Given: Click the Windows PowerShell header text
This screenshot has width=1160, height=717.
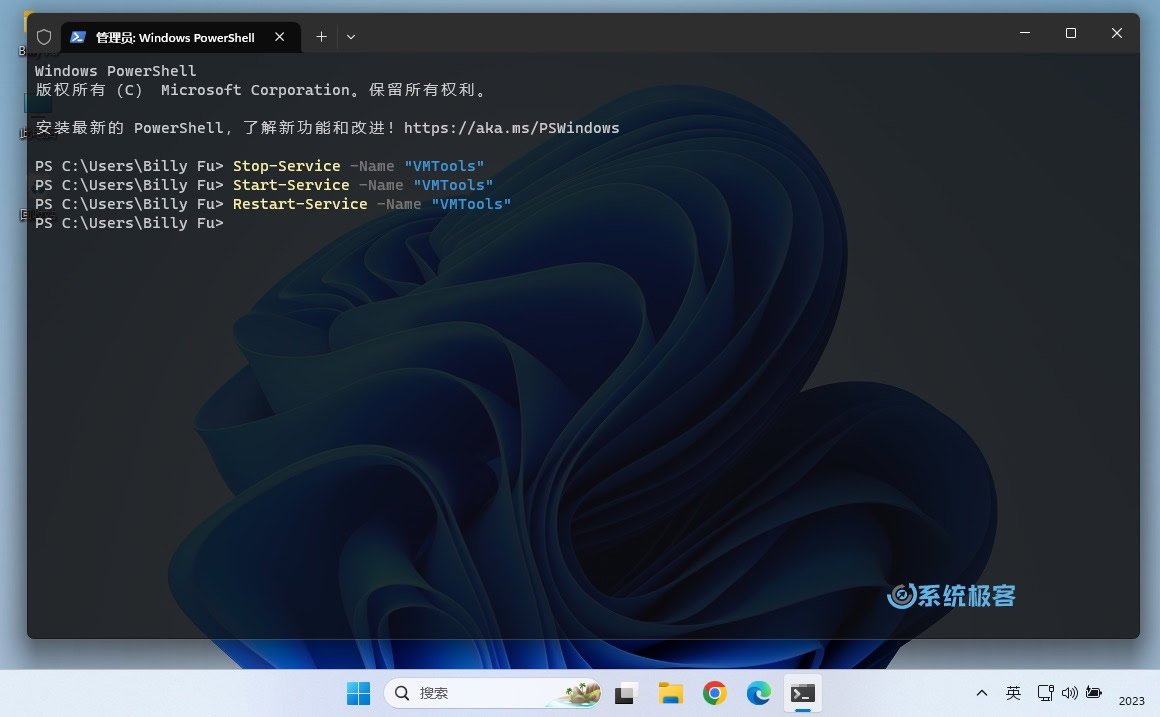Looking at the screenshot, I should [115, 71].
